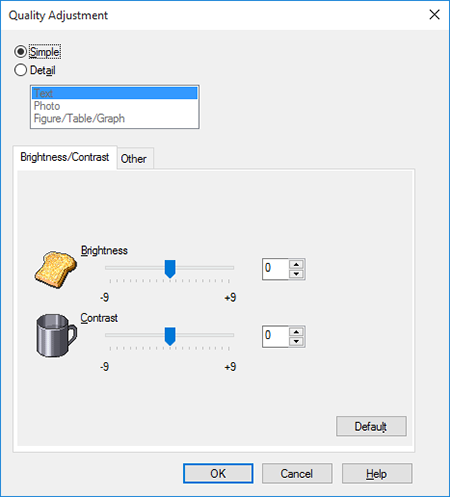Open the Brightness/Contrast tab
This screenshot has width=450, height=497.
click(65, 157)
